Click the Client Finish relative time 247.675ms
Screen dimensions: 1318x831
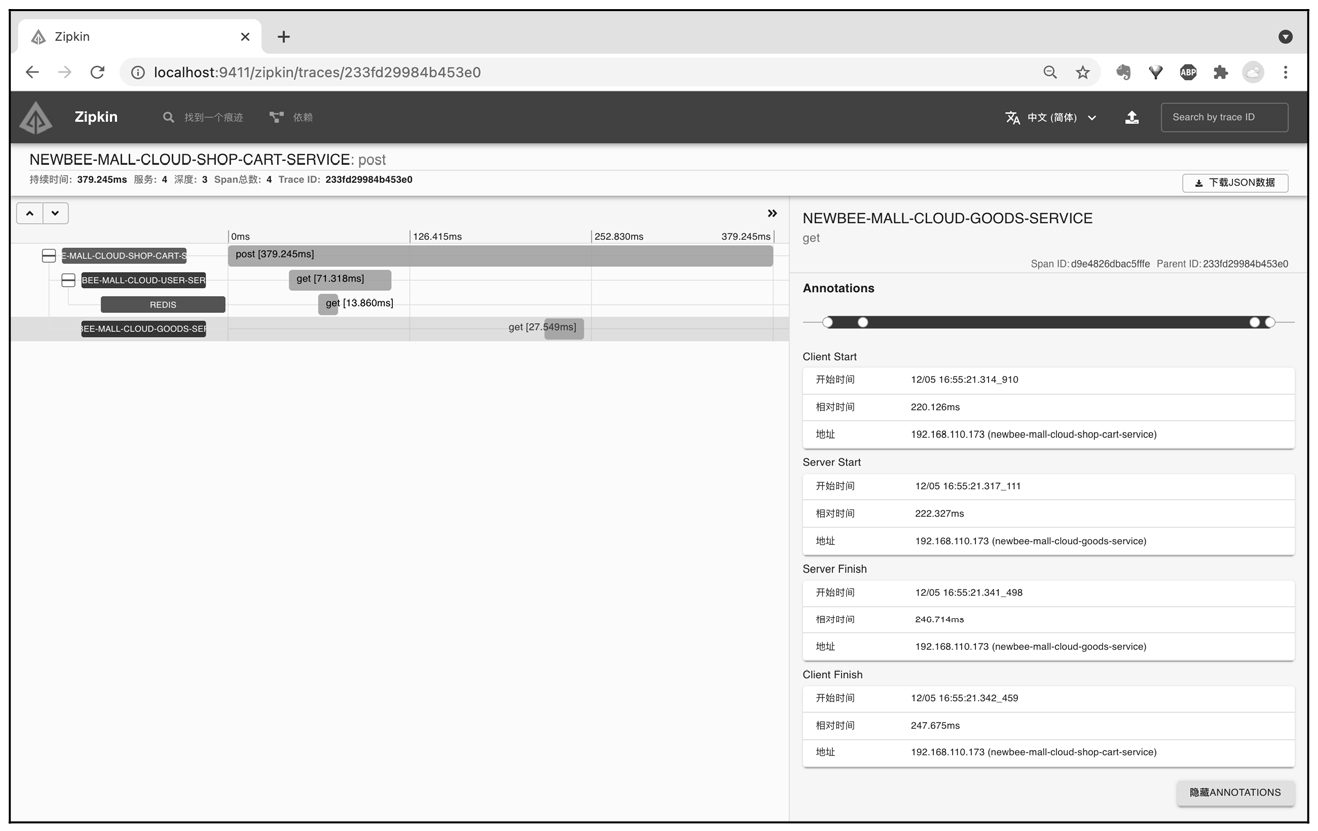(x=935, y=725)
